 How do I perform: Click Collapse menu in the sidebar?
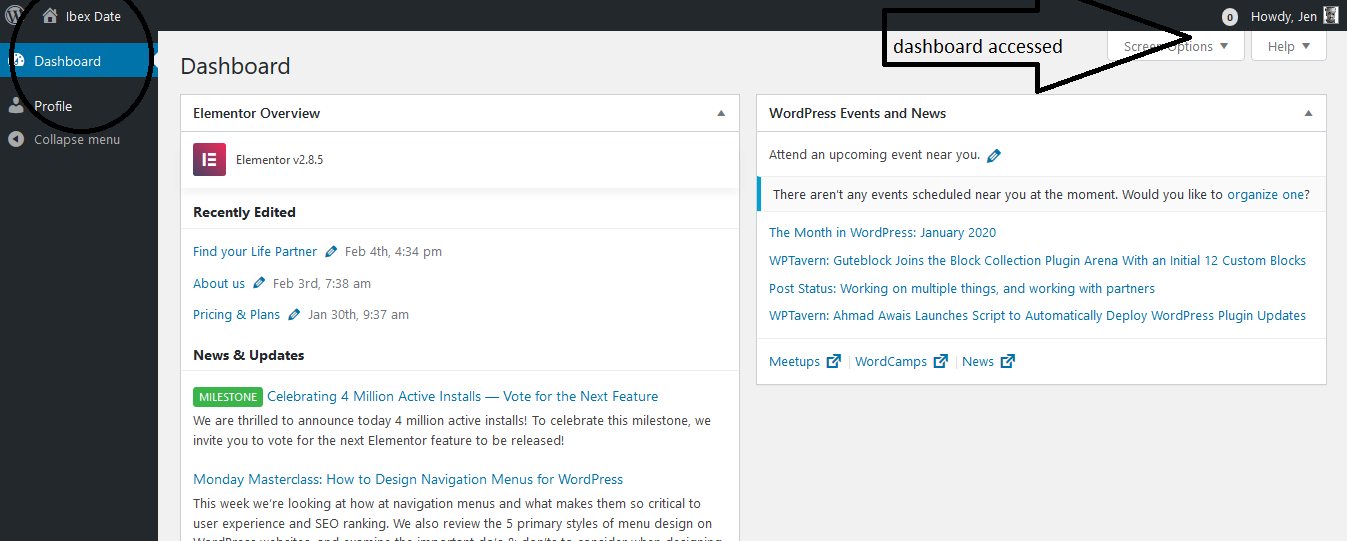[x=77, y=139]
